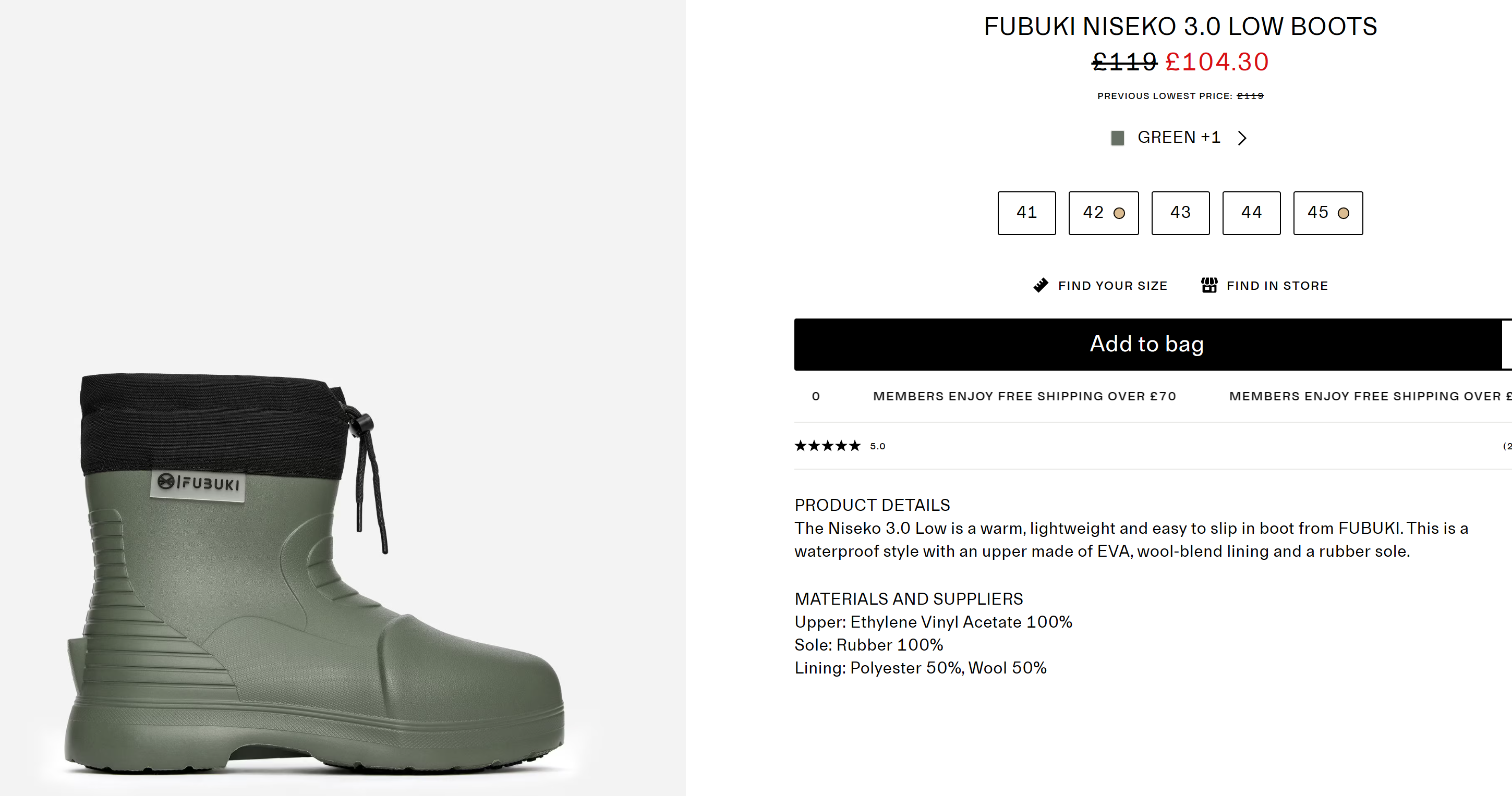Expand the Materials and Suppliers heading
The image size is (1512, 796).
coord(908,599)
